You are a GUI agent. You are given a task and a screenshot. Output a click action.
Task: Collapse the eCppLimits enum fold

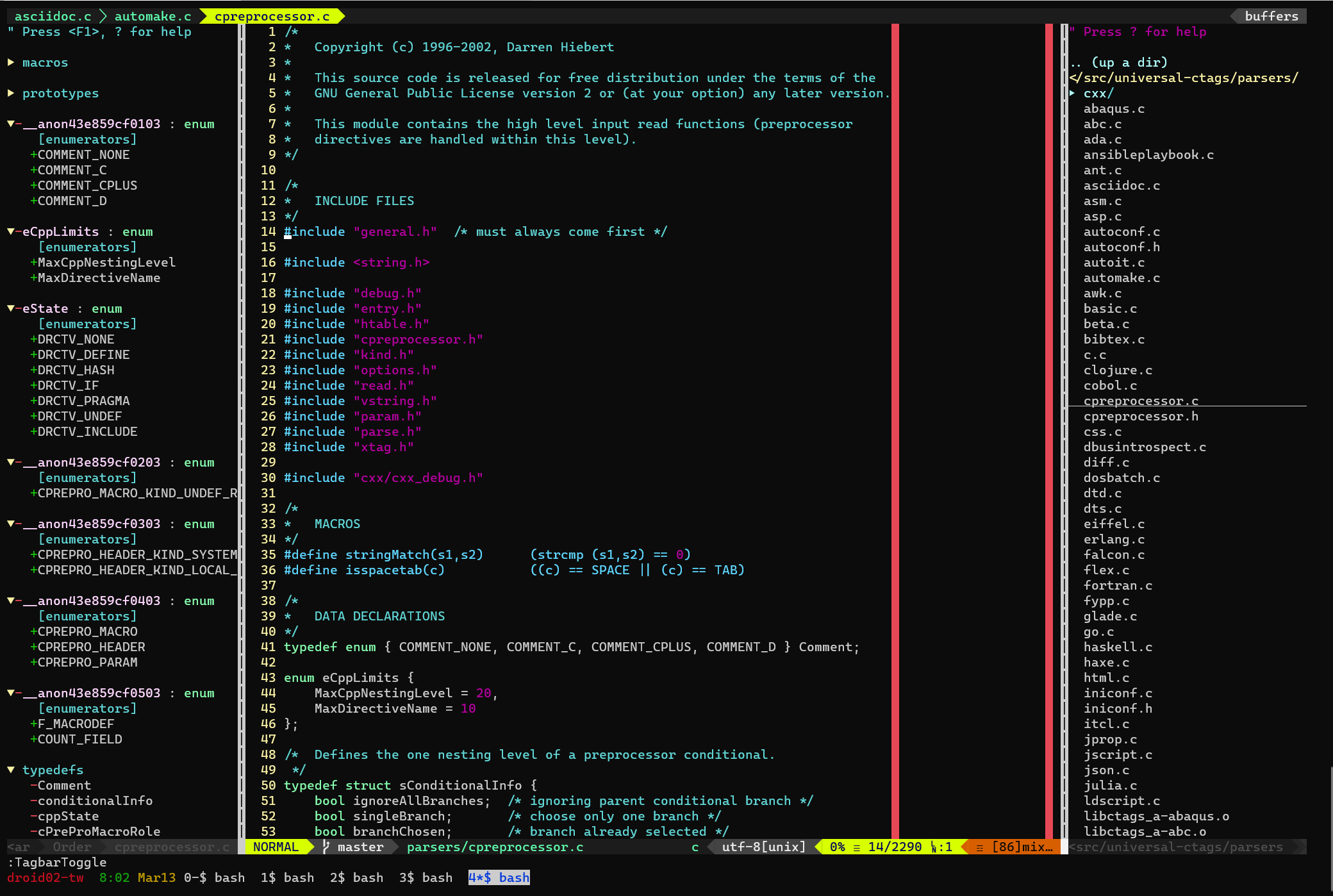[x=11, y=231]
